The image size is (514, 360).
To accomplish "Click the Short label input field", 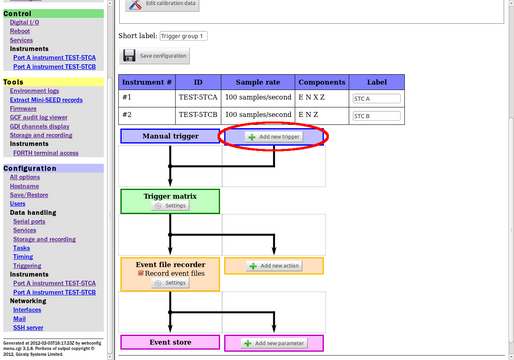I will tap(183, 36).
